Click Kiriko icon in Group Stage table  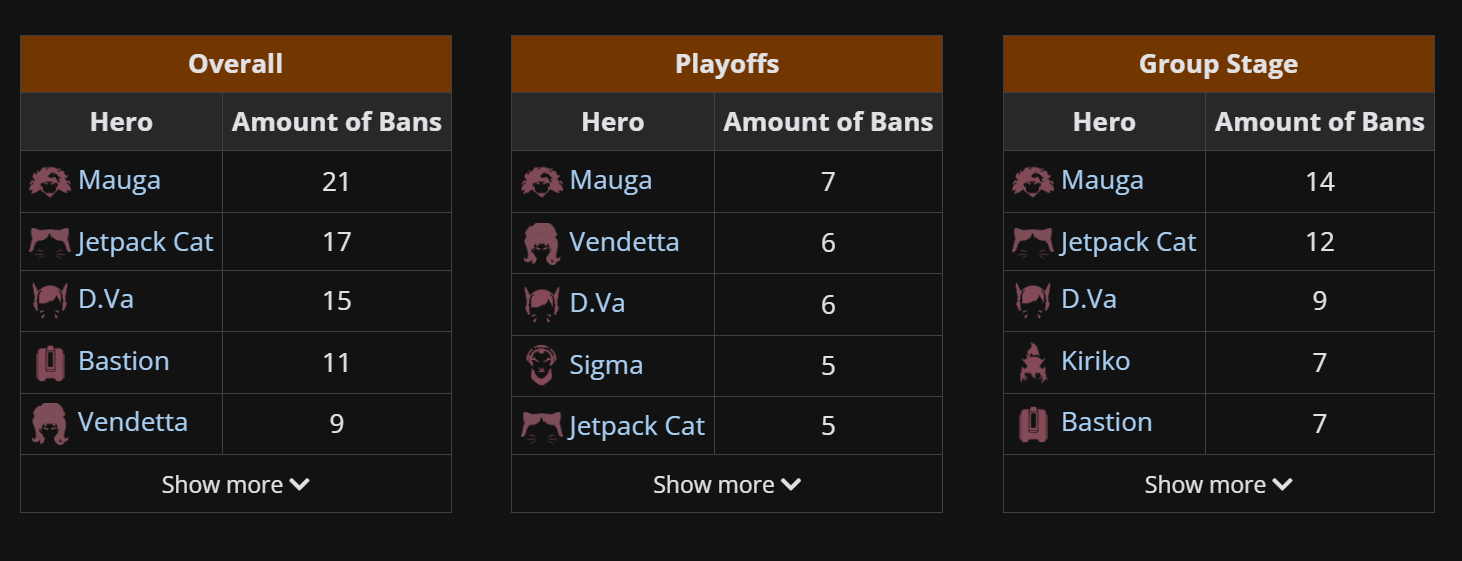click(x=1032, y=361)
